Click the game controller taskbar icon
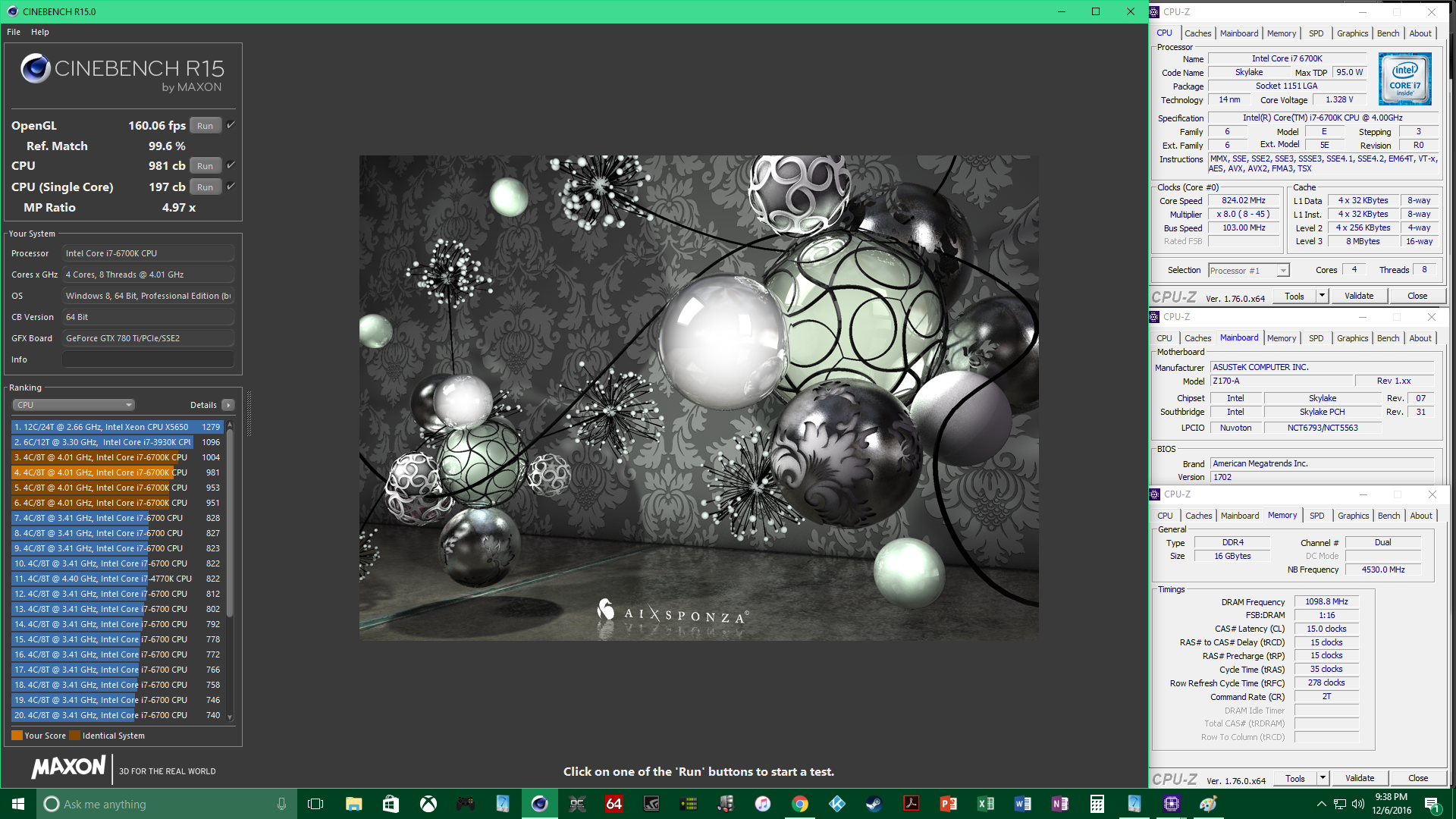This screenshot has width=1456, height=819. (465, 804)
